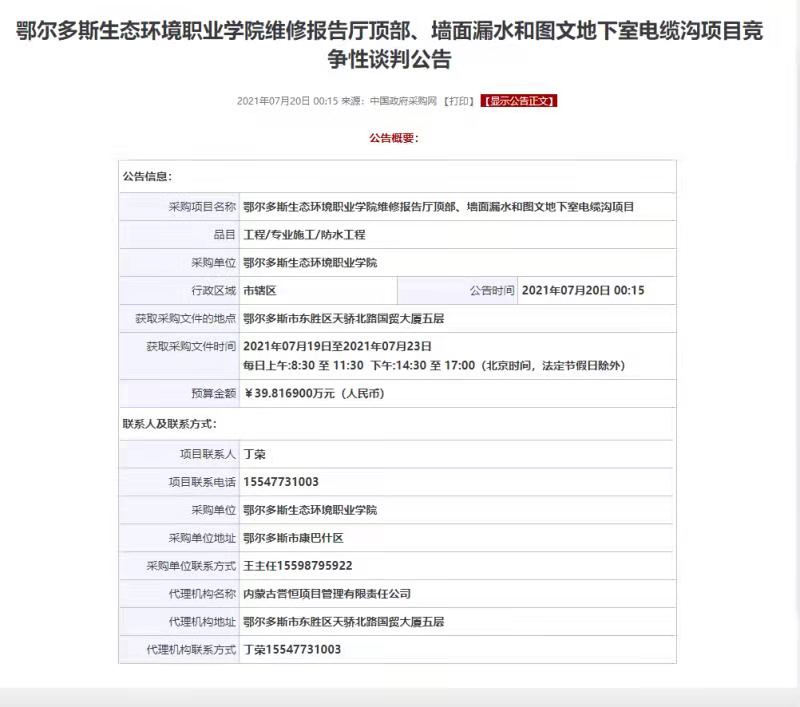Select the 采购单位地址 value 鄂尔多斯市康巴什区
The width and height of the screenshot is (800, 707).
pyautogui.click(x=293, y=538)
